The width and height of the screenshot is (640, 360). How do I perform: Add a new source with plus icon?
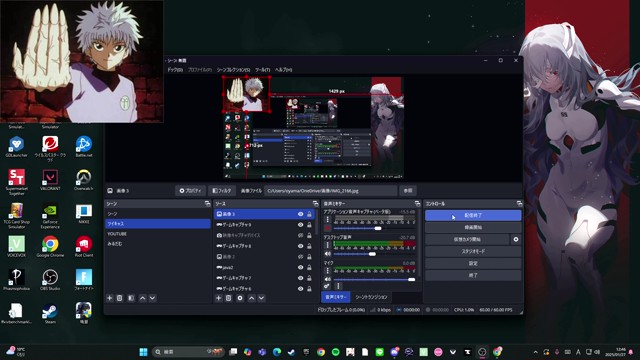click(x=218, y=298)
